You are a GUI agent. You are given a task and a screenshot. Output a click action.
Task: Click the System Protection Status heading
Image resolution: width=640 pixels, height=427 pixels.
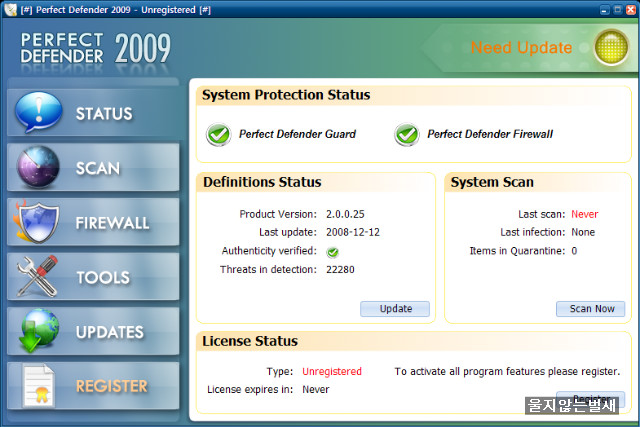coord(286,95)
